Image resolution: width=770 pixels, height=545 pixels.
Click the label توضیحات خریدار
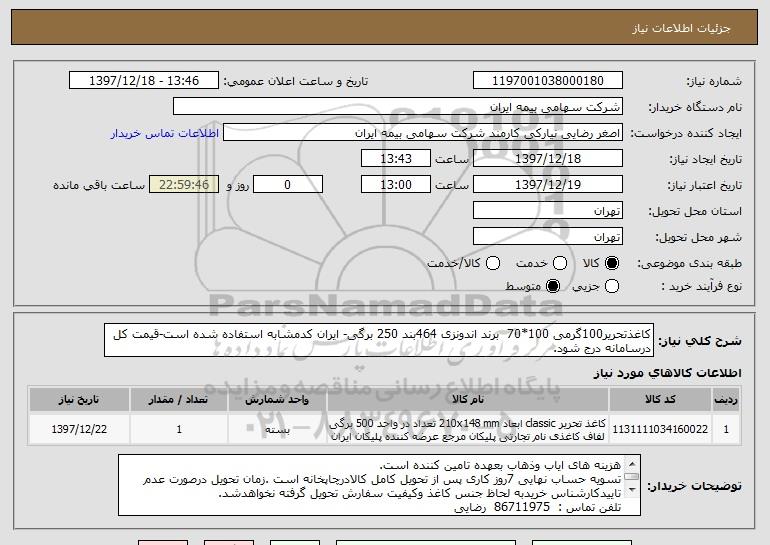click(694, 486)
